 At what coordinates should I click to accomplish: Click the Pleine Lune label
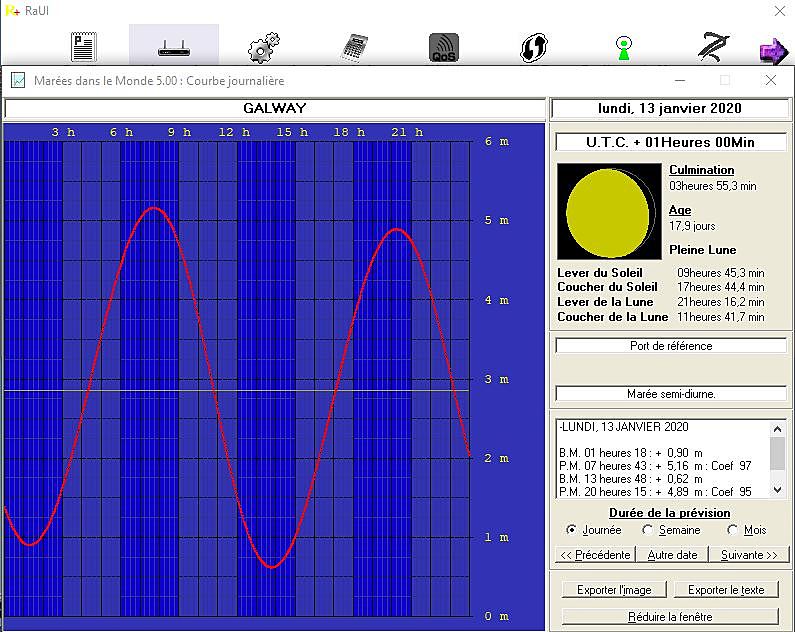pyautogui.click(x=702, y=249)
